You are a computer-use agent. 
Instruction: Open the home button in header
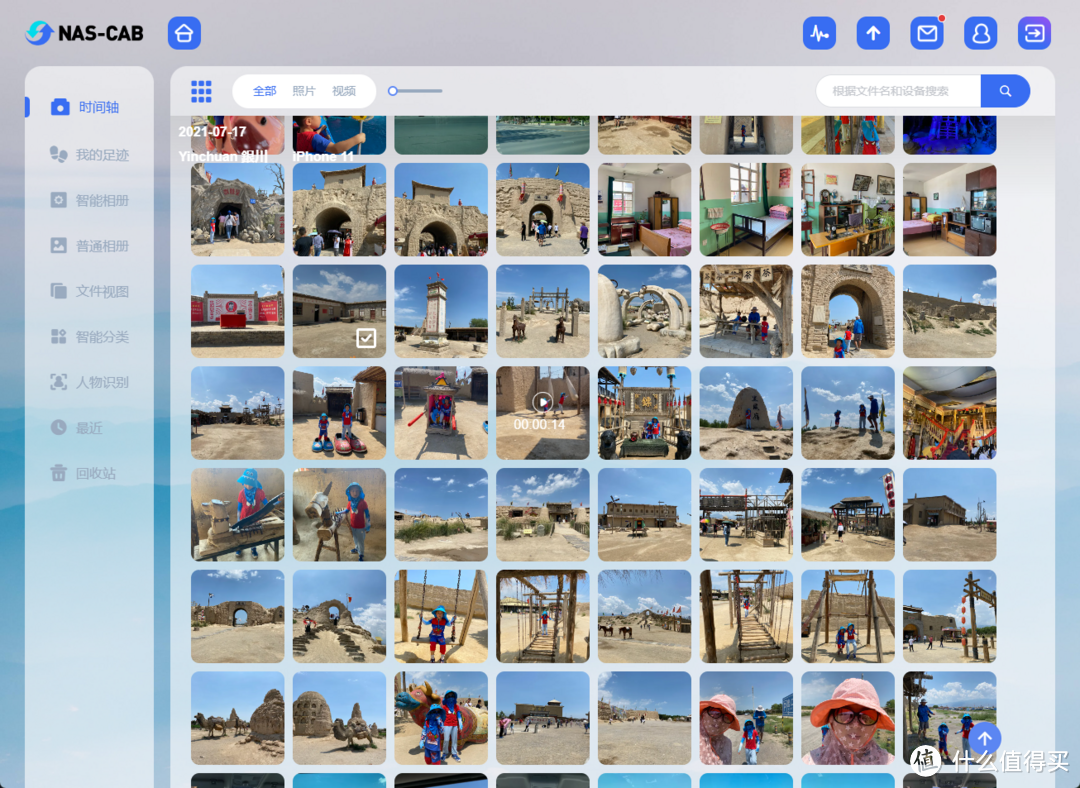pos(184,33)
